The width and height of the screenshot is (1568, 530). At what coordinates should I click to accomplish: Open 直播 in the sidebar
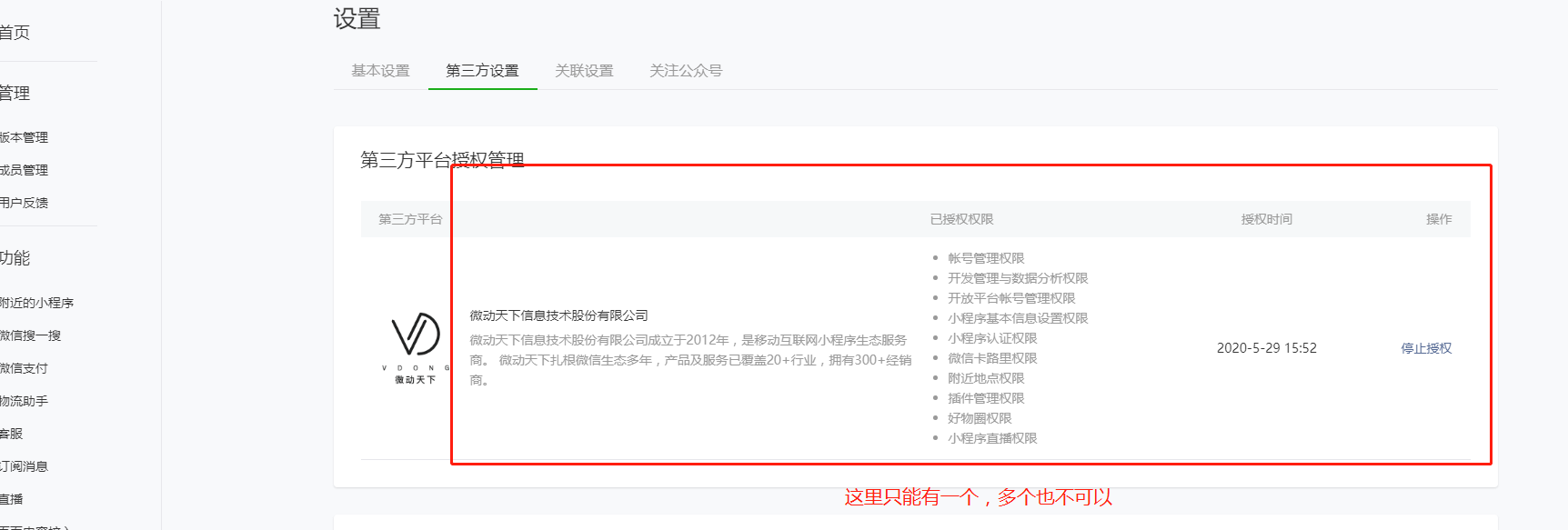pos(11,499)
